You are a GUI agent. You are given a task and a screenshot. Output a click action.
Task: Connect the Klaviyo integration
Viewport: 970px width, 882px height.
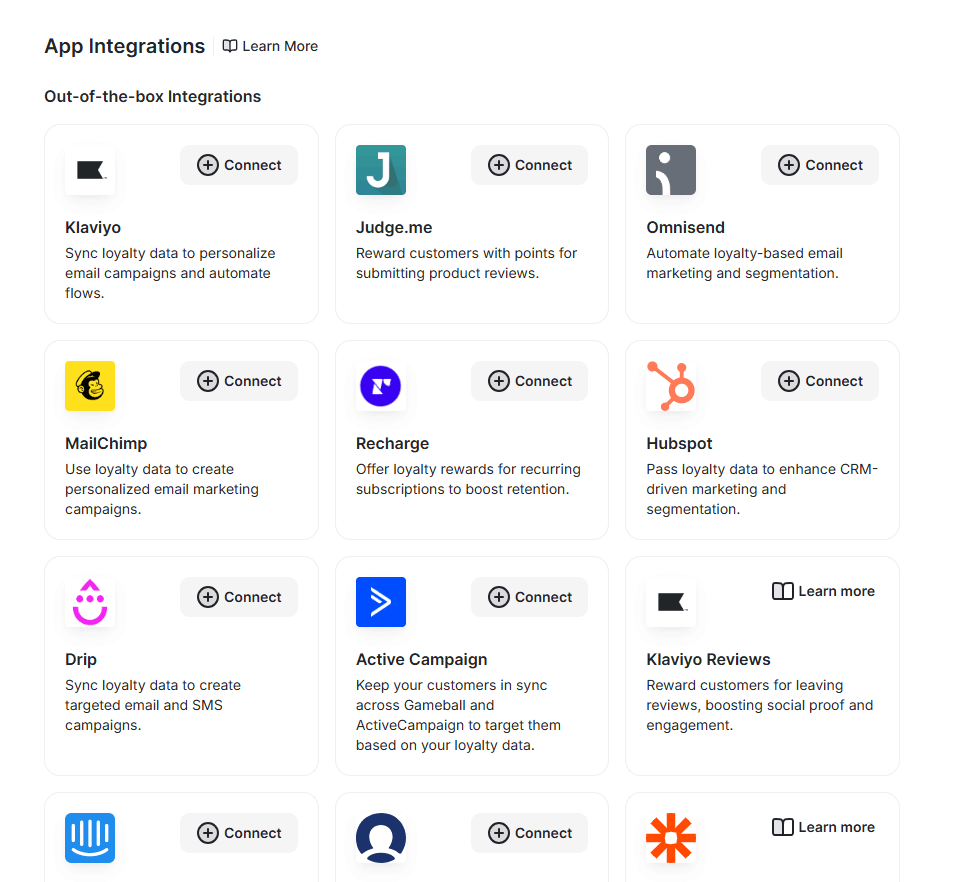[239, 165]
